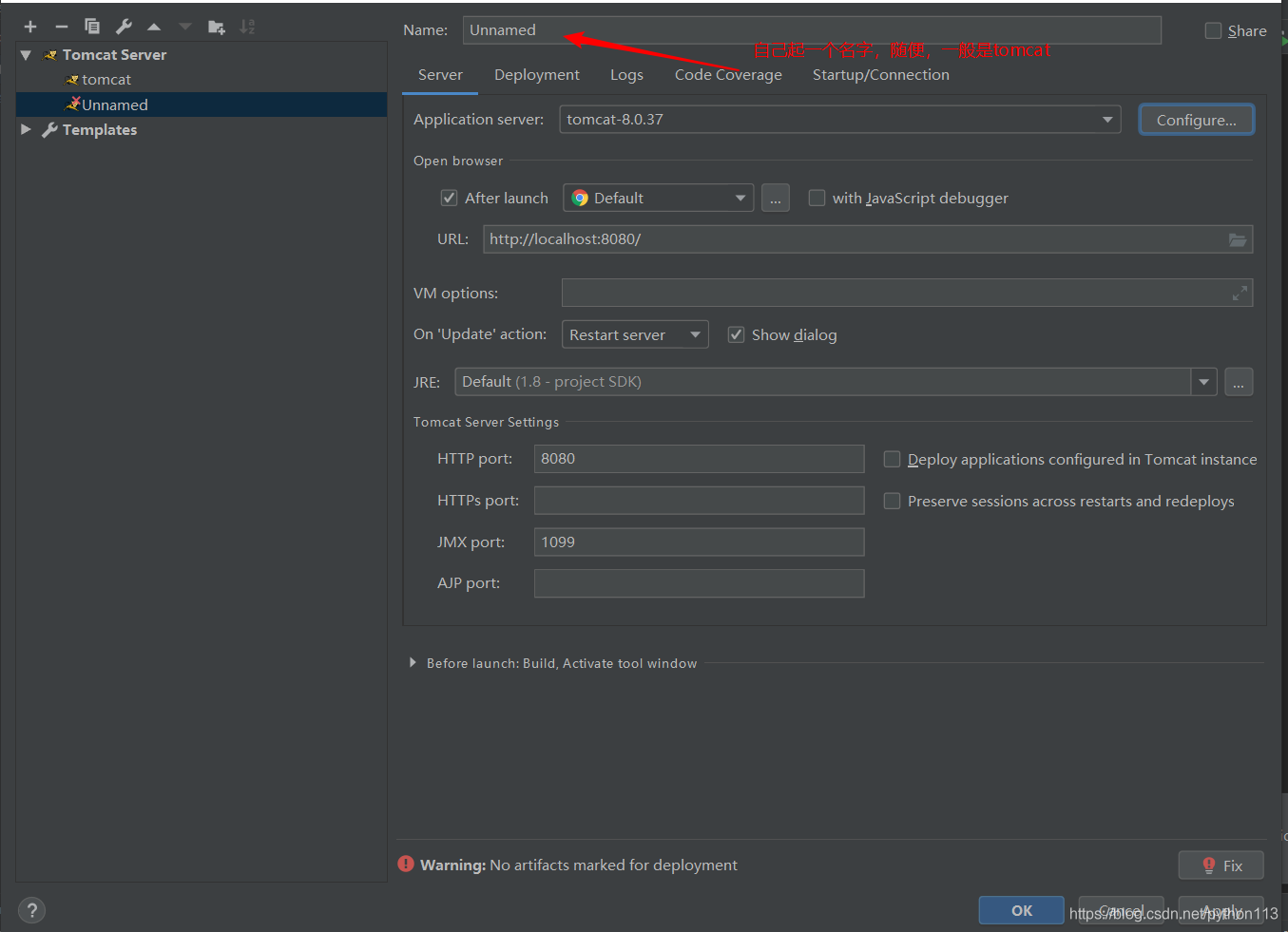Enable Preserve sessions across restarts and redeploys
The width and height of the screenshot is (1288, 932).
click(892, 501)
